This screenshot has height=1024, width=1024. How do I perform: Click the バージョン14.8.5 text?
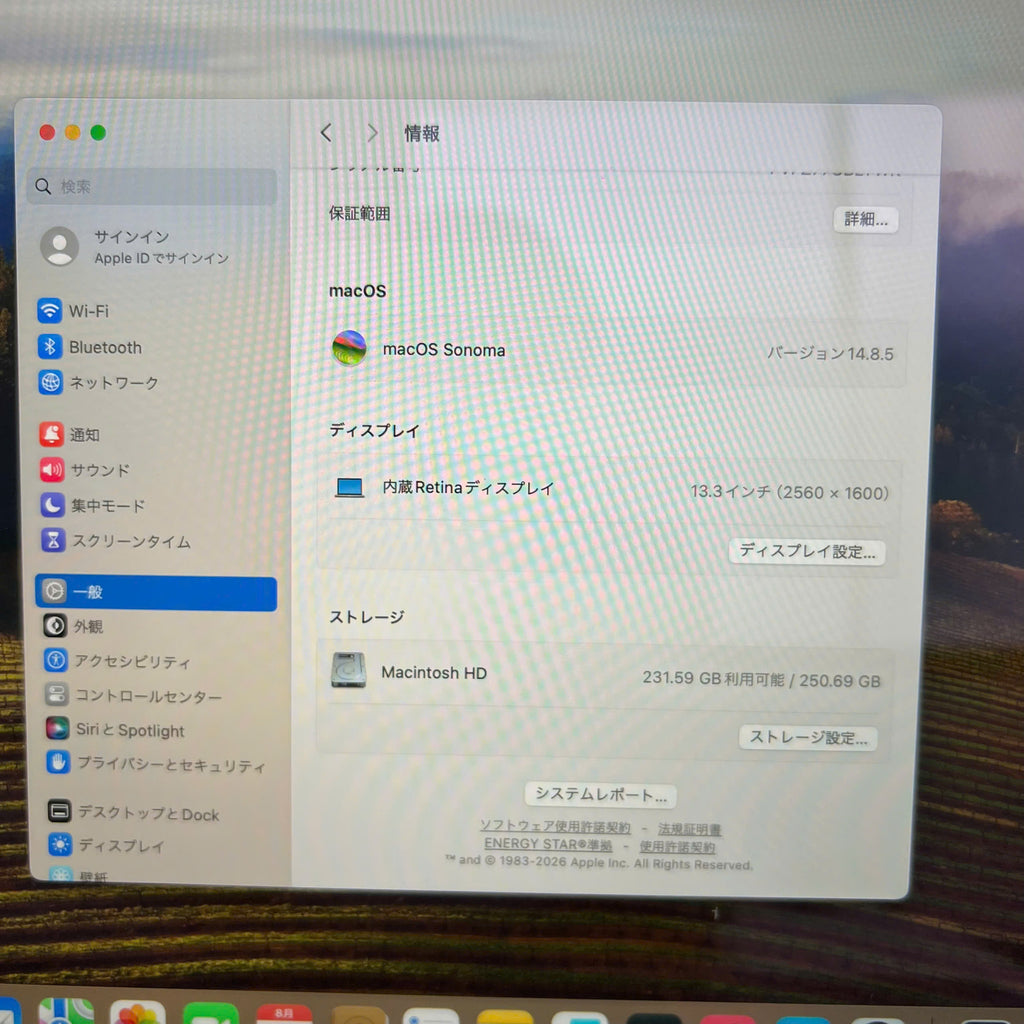[830, 353]
